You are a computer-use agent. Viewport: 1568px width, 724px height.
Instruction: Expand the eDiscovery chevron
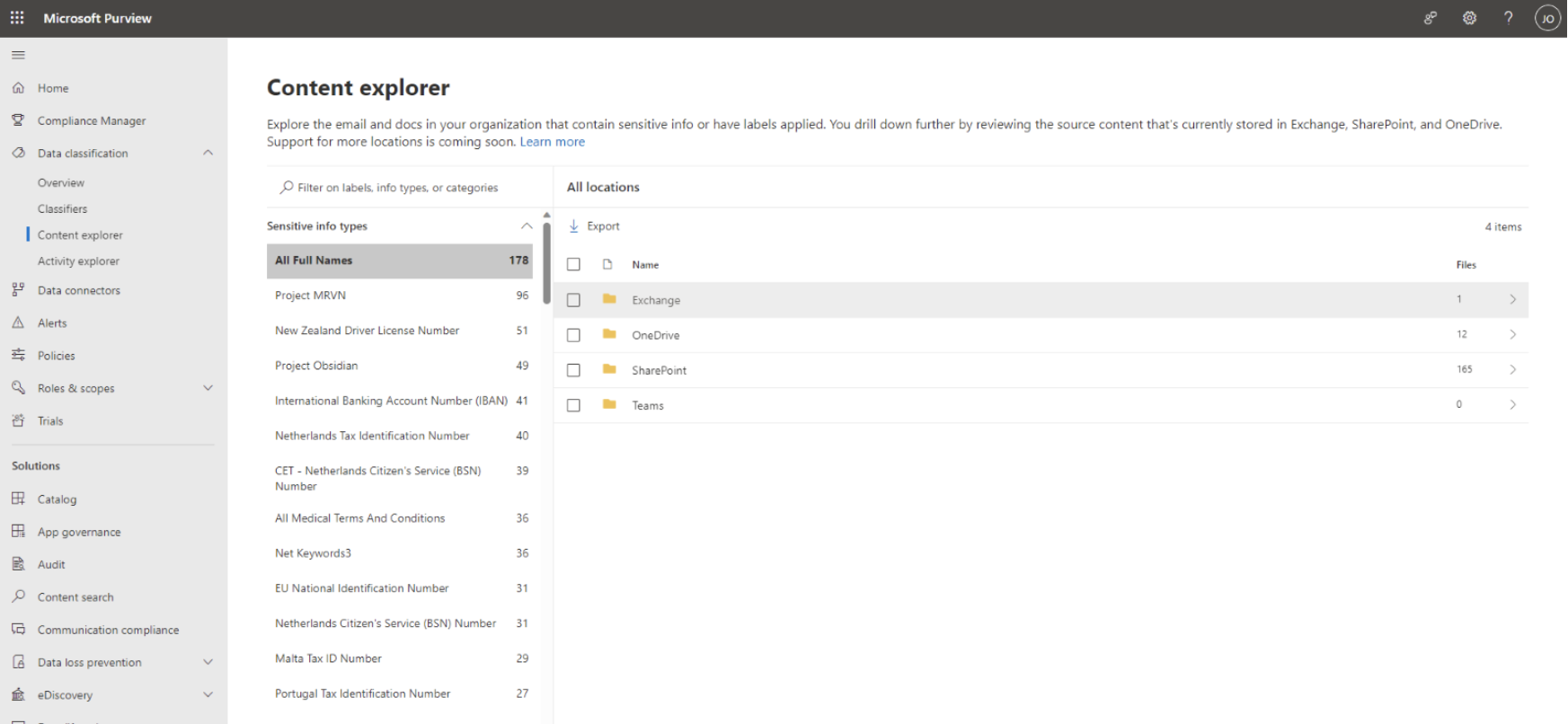coord(208,694)
